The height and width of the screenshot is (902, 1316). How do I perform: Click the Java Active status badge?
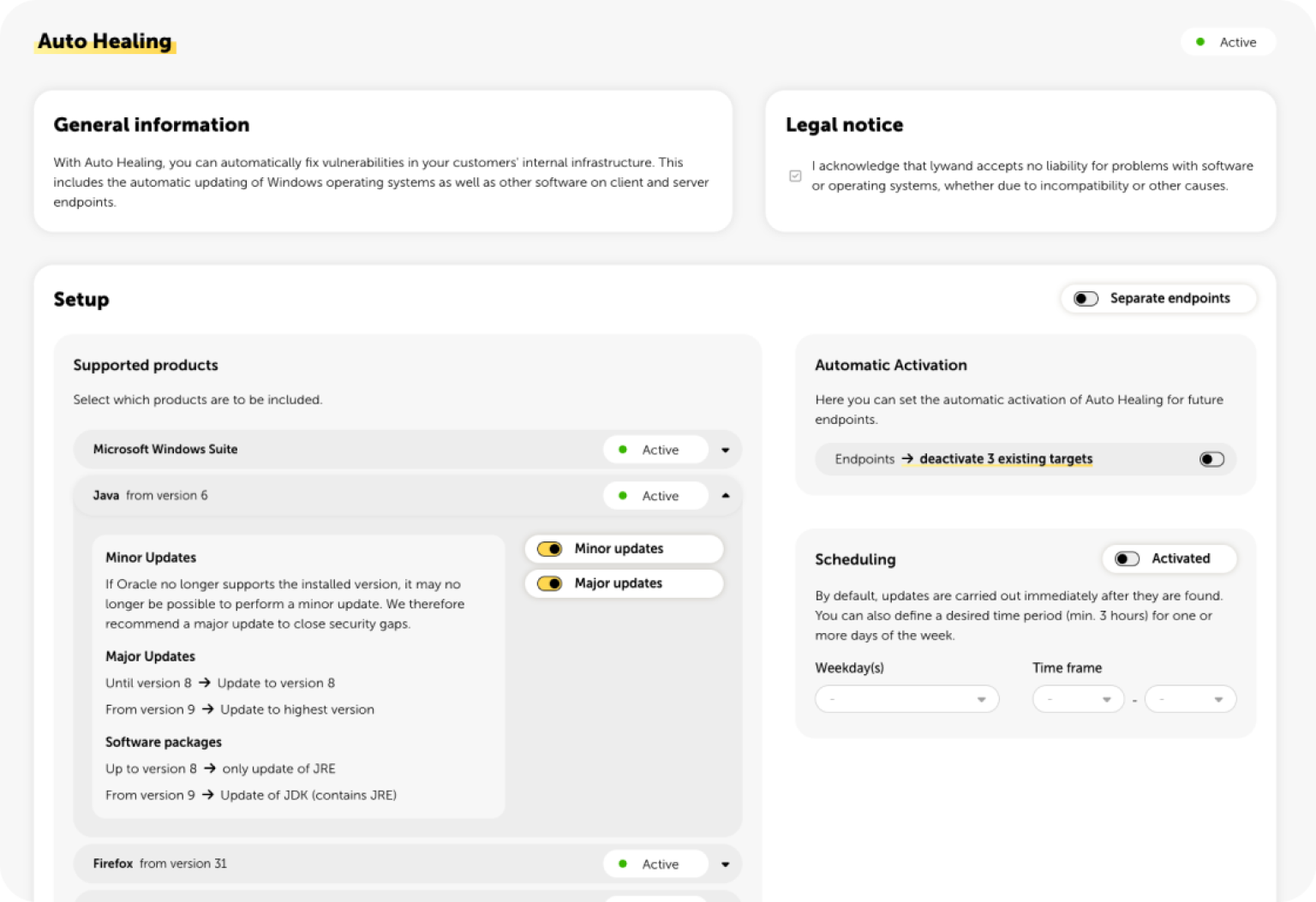(x=655, y=496)
